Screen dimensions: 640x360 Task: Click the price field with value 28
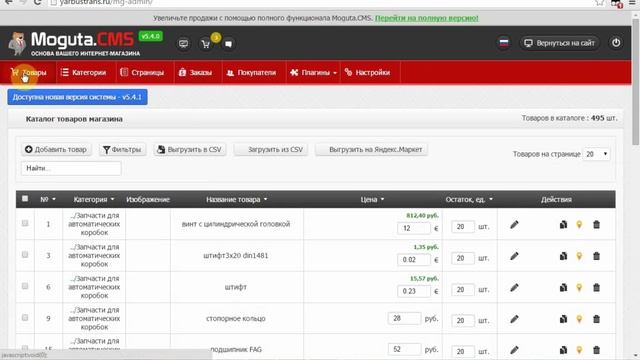[404, 318]
